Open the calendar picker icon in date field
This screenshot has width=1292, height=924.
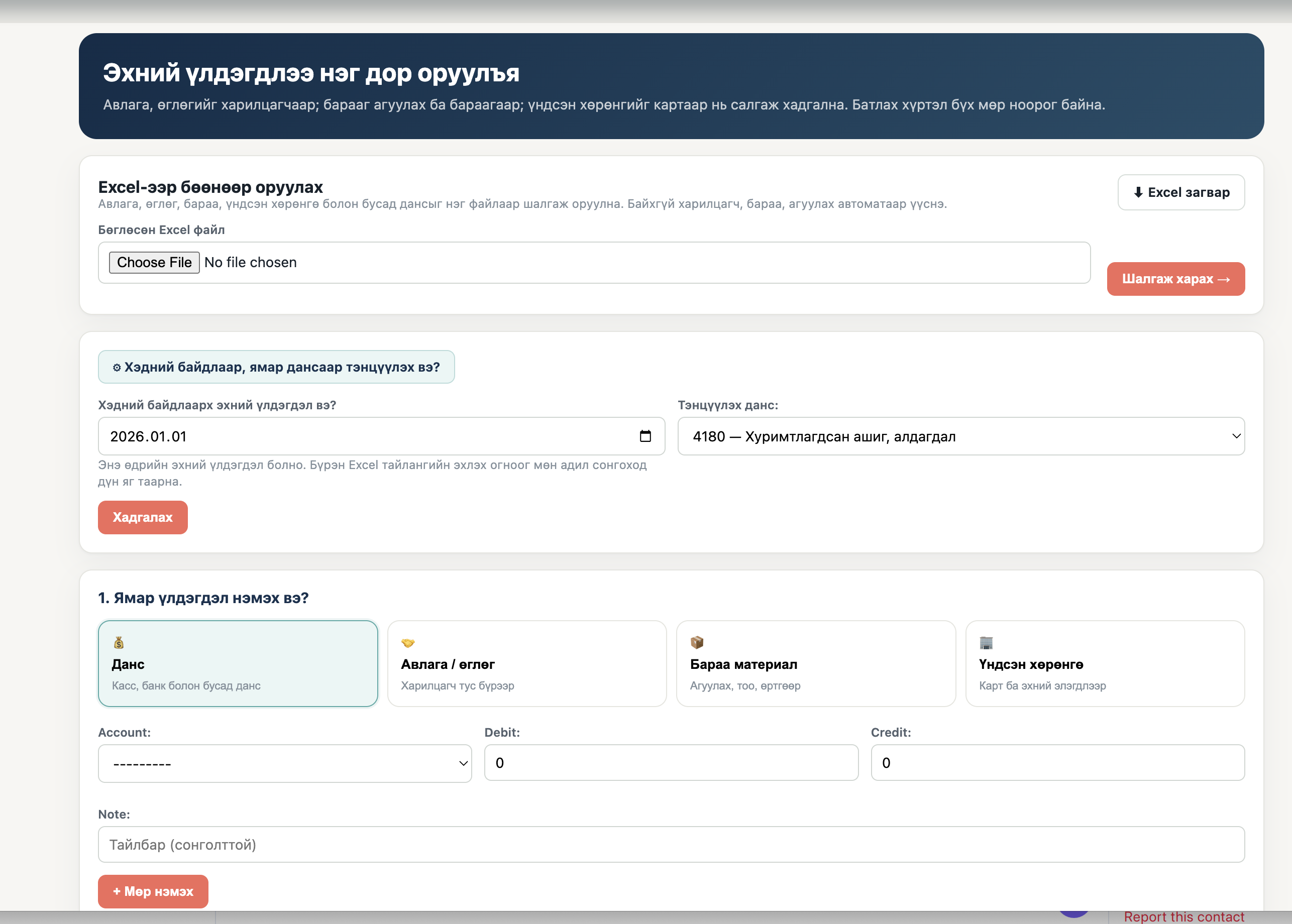tap(645, 436)
